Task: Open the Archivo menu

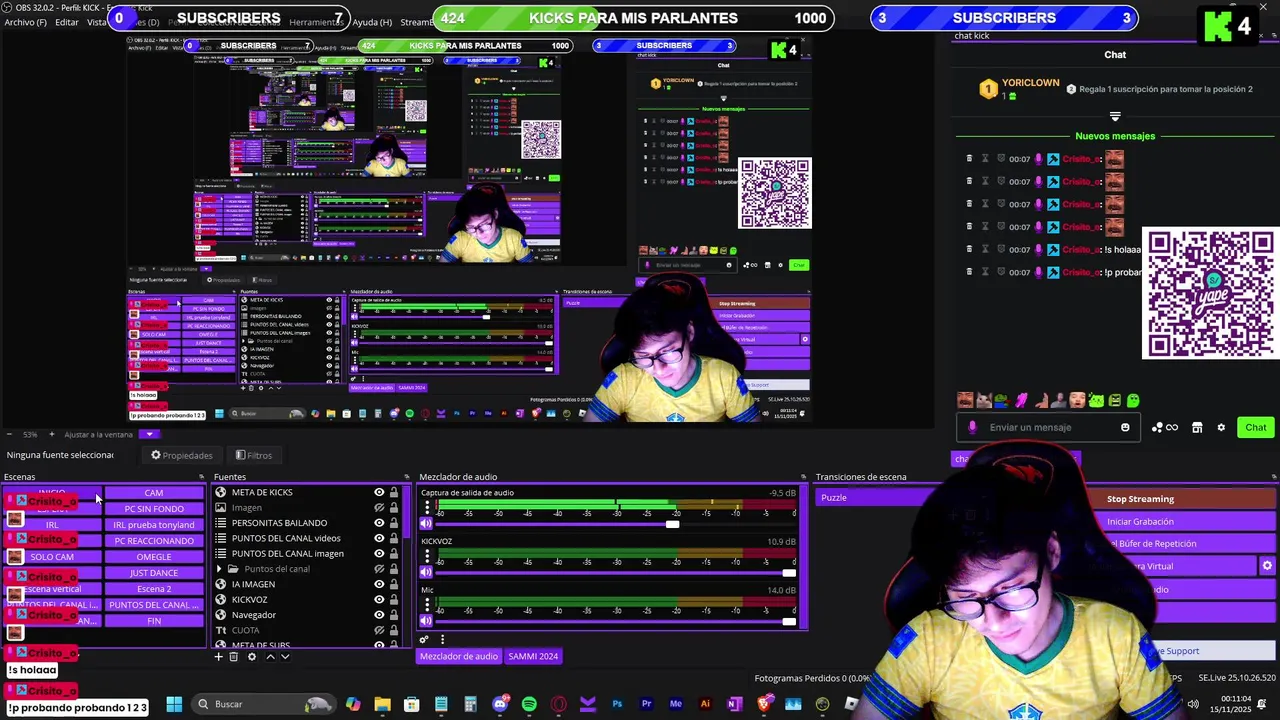Action: pos(25,22)
